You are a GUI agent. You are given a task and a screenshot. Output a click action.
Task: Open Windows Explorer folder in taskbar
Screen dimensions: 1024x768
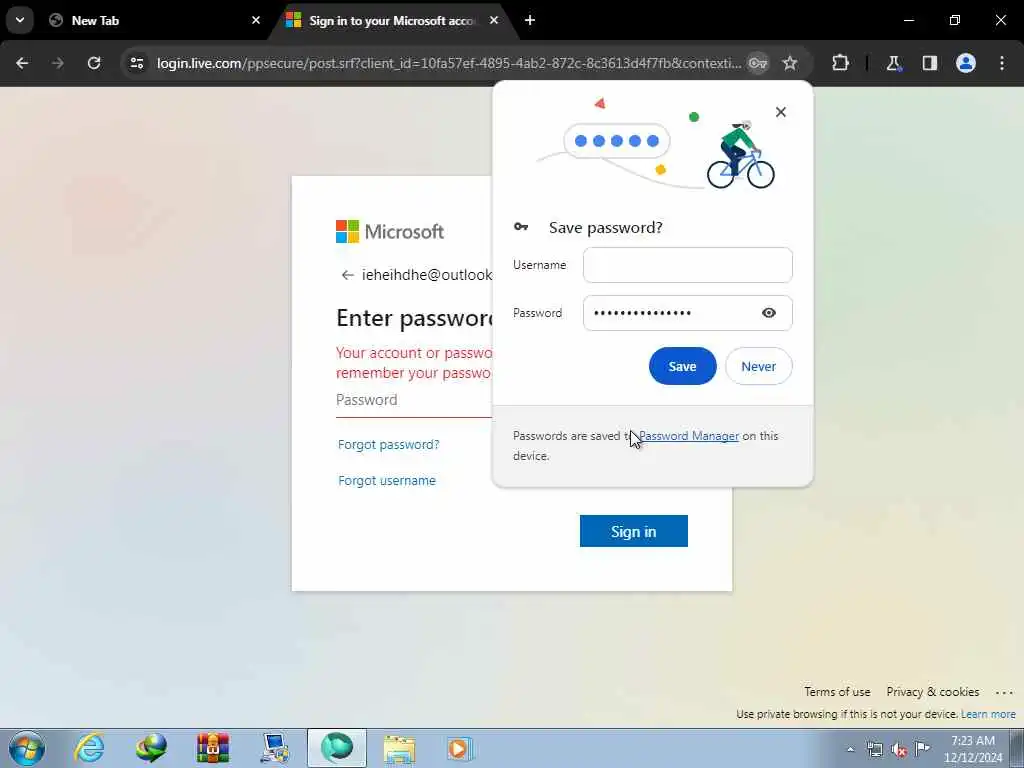coord(399,748)
